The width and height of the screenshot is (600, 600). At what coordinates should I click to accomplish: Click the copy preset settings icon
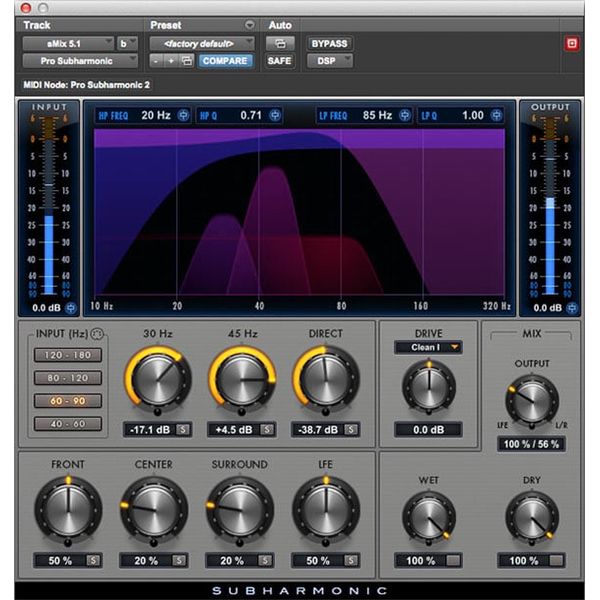[x=187, y=61]
